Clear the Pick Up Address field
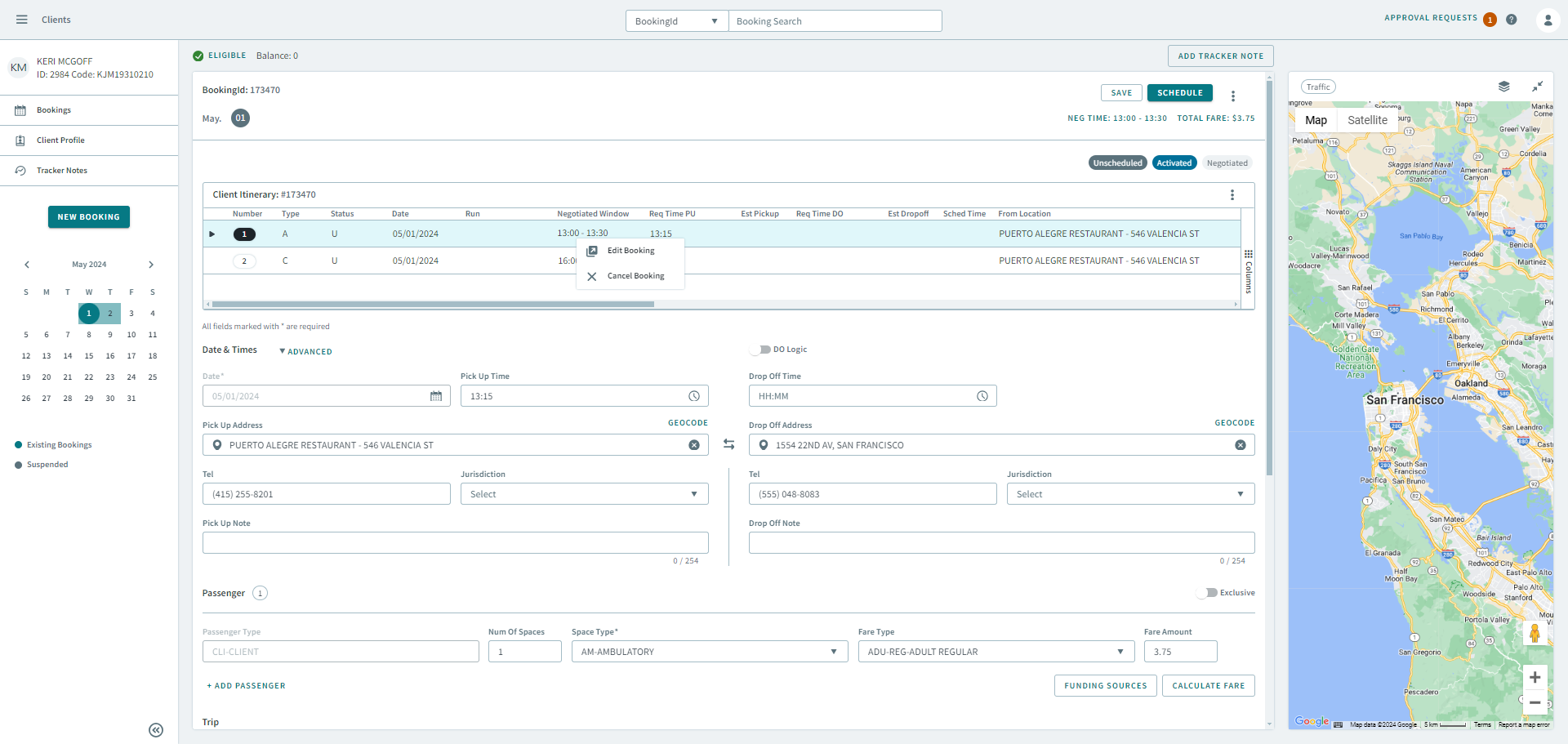The width and height of the screenshot is (1568, 744). click(693, 445)
